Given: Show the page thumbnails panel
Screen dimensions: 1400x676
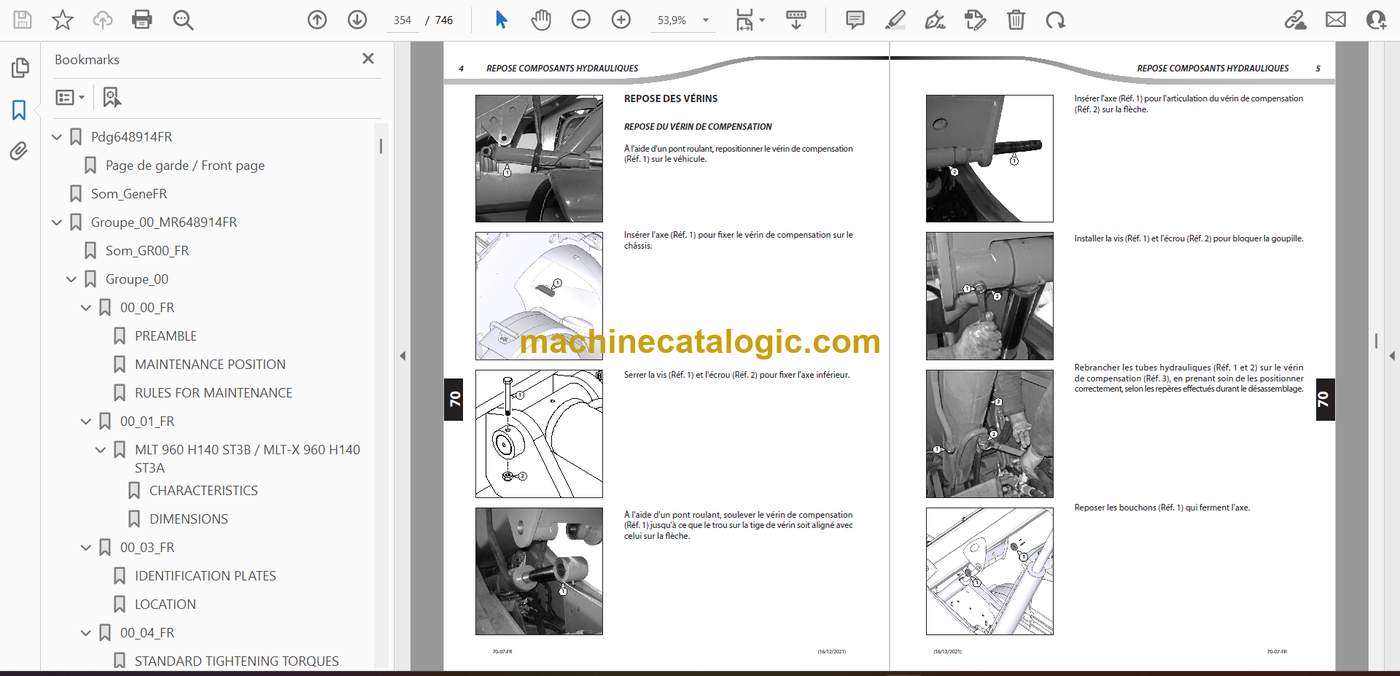Looking at the screenshot, I should 19,68.
